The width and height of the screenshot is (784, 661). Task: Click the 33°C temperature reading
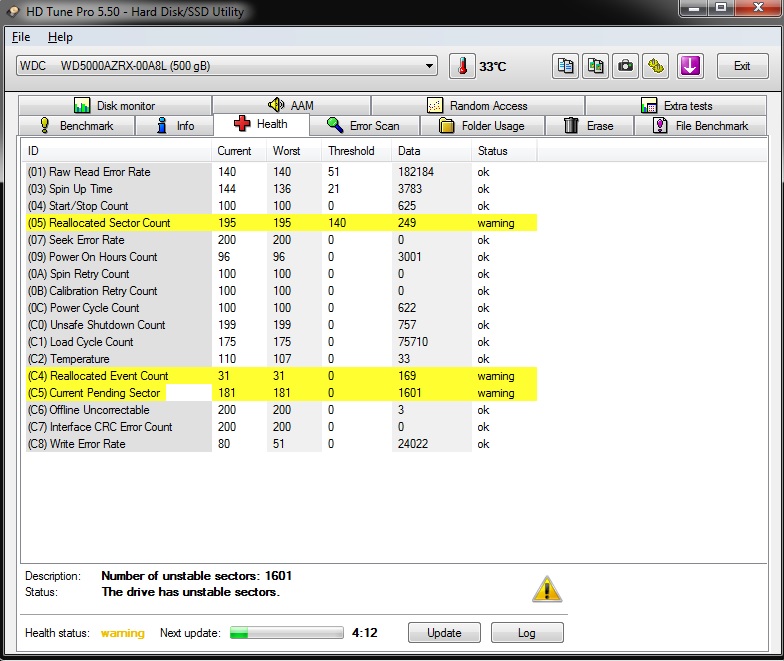tap(492, 66)
